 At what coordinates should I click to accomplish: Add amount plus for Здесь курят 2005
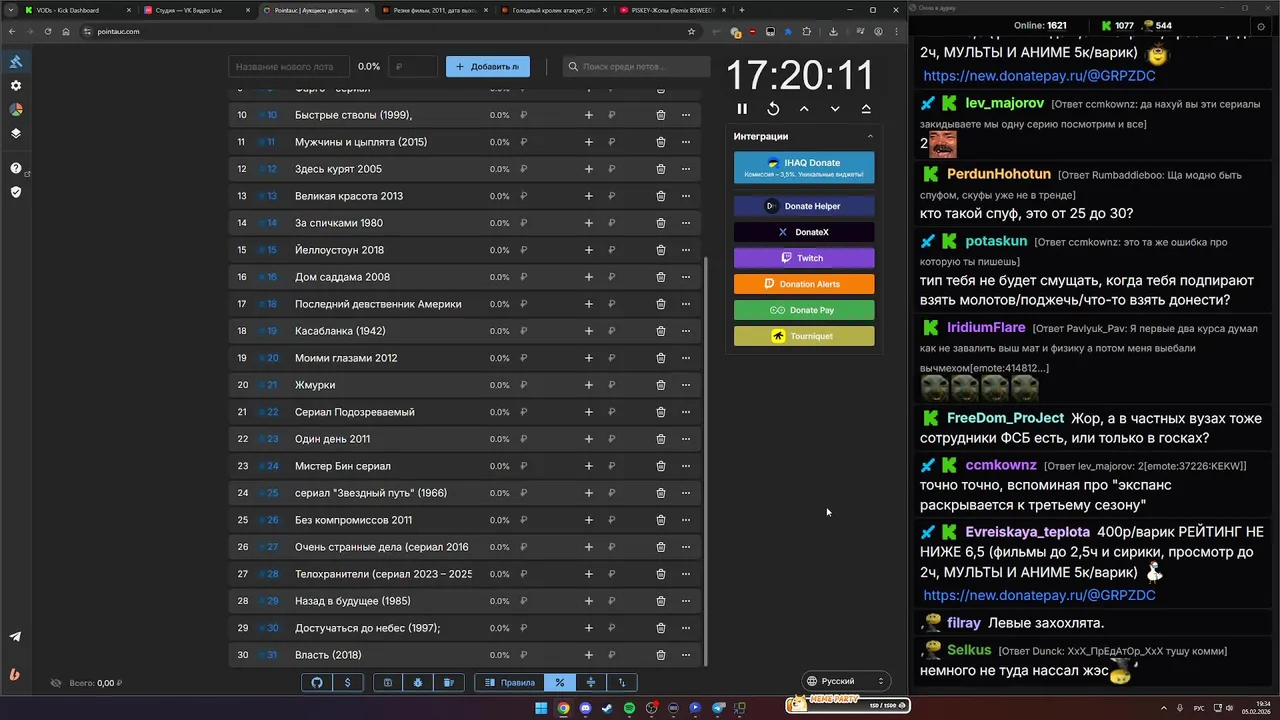click(x=589, y=169)
